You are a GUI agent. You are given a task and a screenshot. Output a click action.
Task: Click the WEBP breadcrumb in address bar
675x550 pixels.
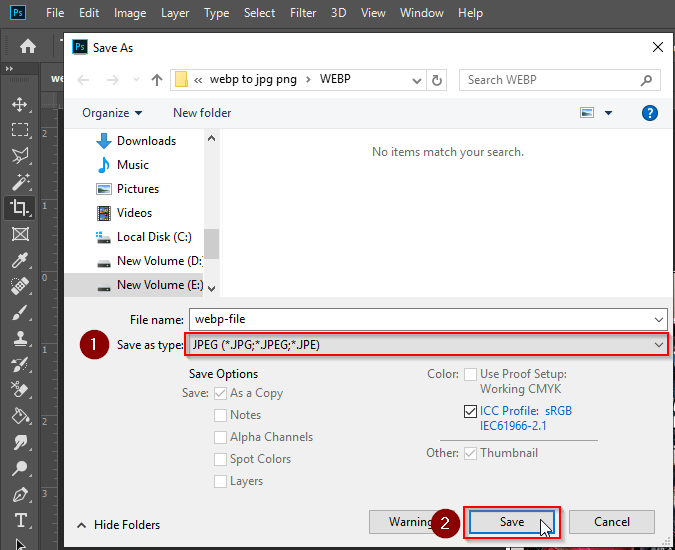click(x=335, y=79)
